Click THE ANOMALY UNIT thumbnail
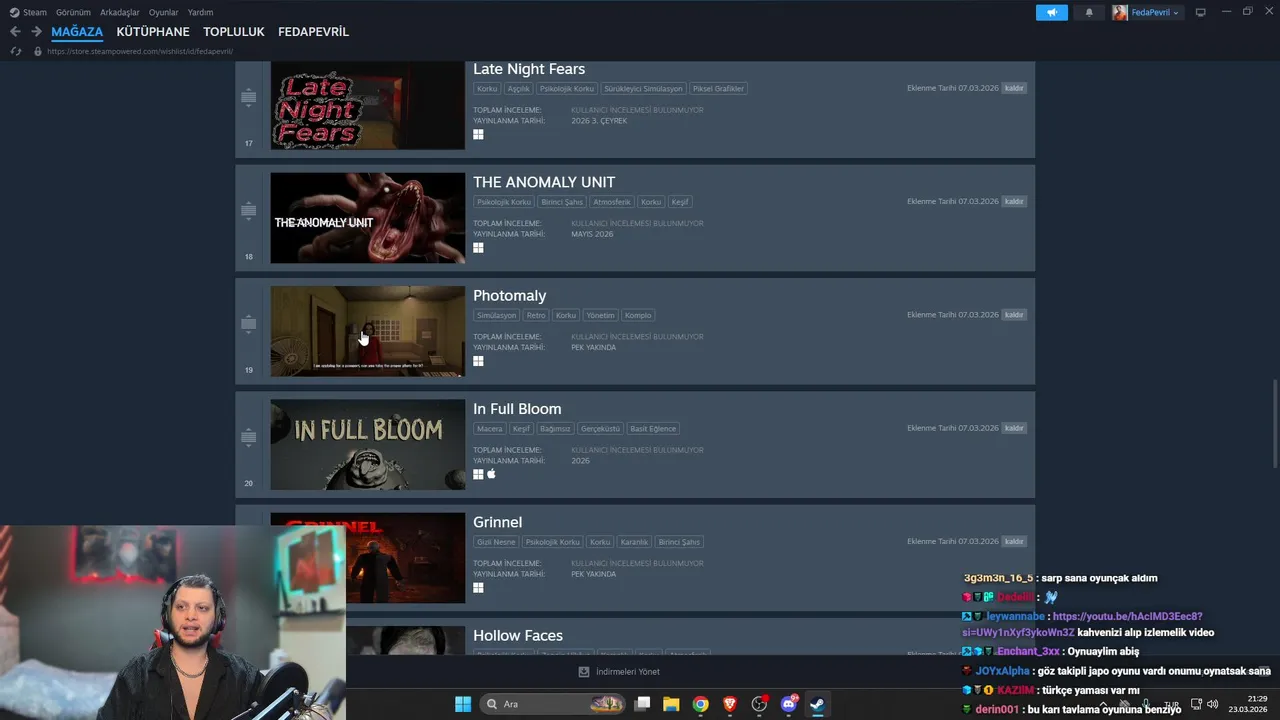Image resolution: width=1280 pixels, height=720 pixels. pos(367,218)
